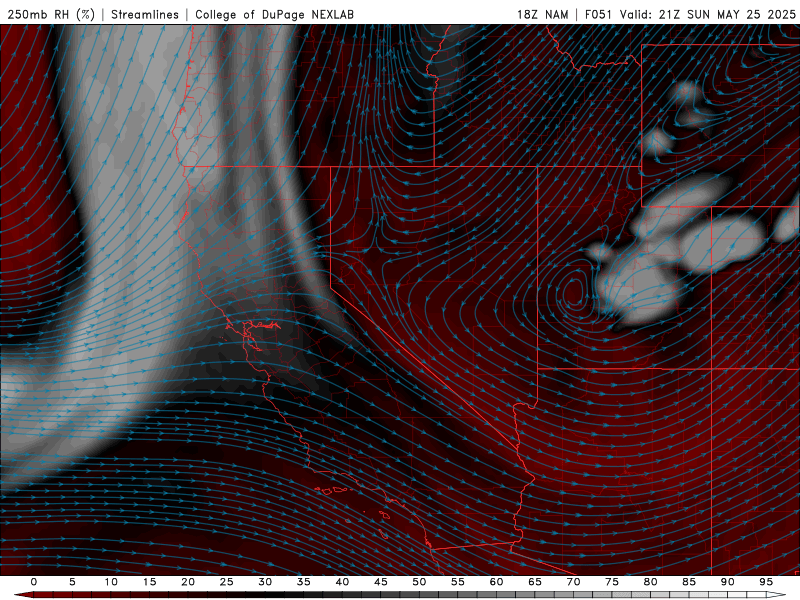
Task: Click the "College of DuPage NEXLAB" text
Action: [274, 14]
